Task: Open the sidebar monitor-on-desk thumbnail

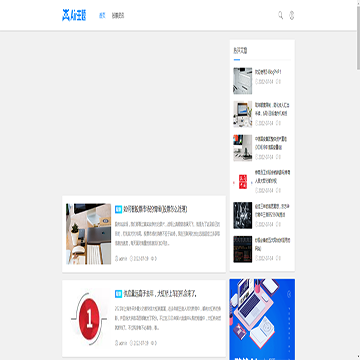Action: 243,114
